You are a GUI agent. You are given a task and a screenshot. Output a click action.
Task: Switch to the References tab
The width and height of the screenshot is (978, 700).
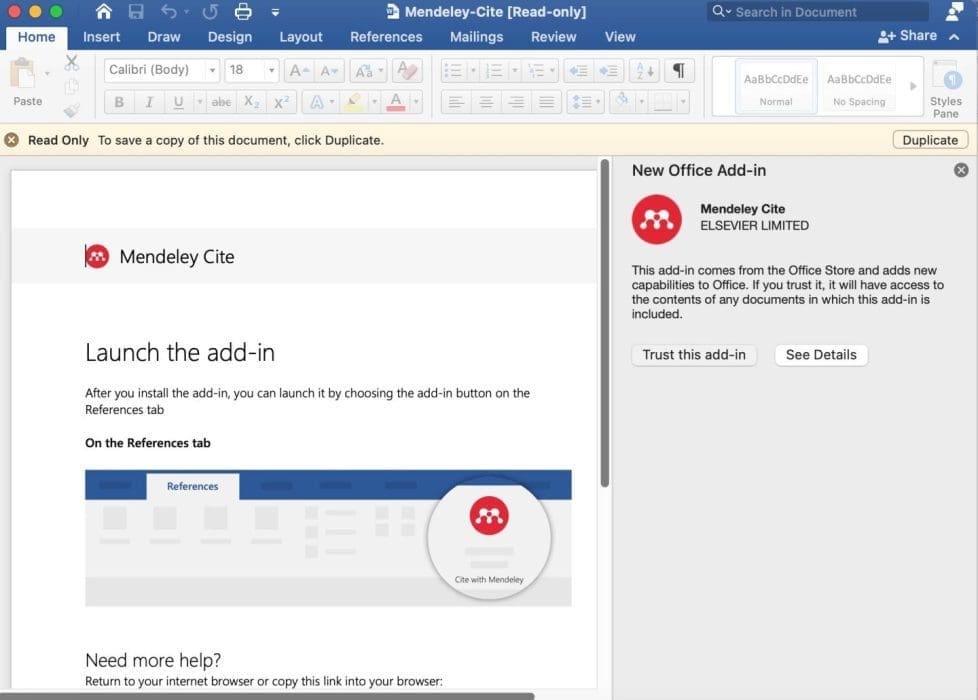(x=386, y=36)
